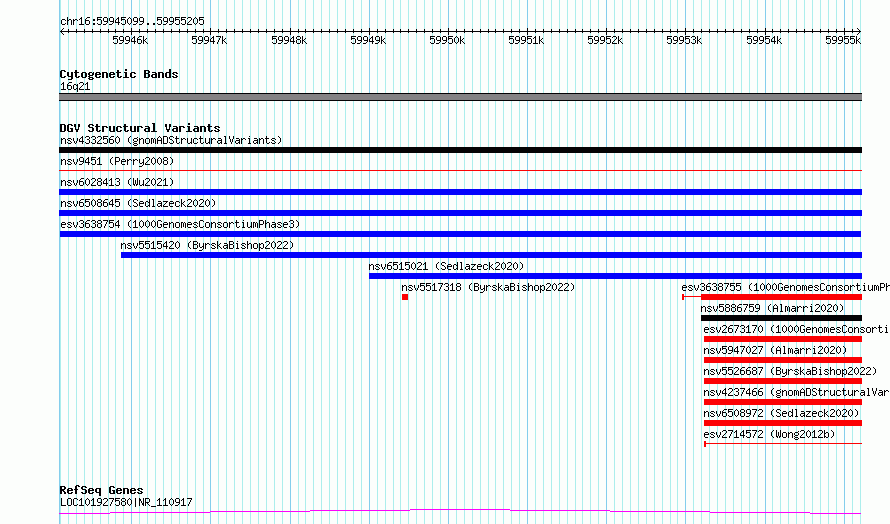Select the black nsv4332560 gnomAD variant bar
Screen dimensions: 890x524
click(460, 150)
